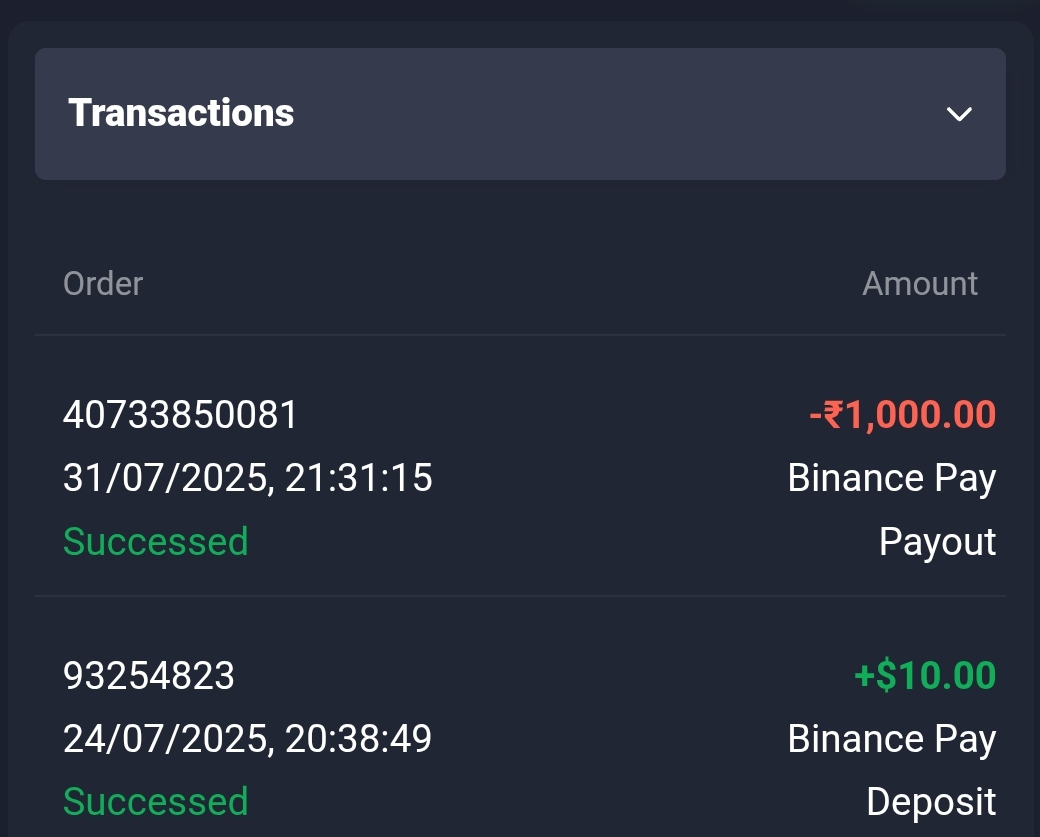Screen dimensions: 1040x837
Task: Click the 31/07/2025, 21:31:15 timestamp
Action: coord(248,478)
